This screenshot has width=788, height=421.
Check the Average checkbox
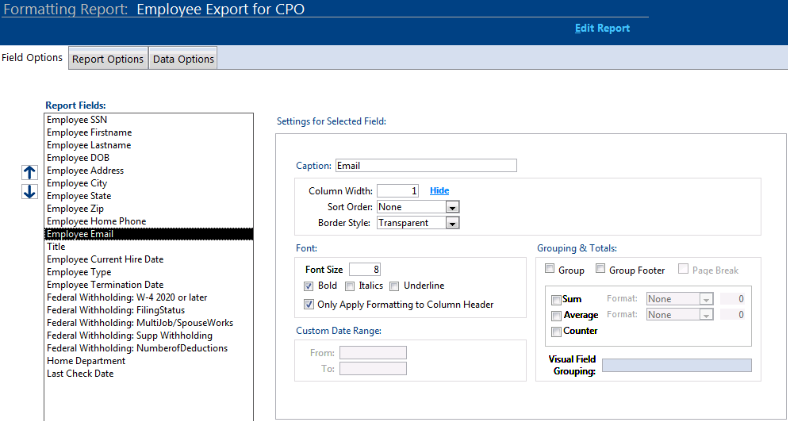(x=556, y=315)
